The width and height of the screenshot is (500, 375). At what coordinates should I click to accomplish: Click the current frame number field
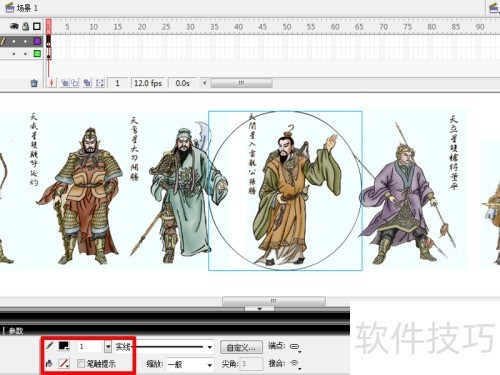117,83
